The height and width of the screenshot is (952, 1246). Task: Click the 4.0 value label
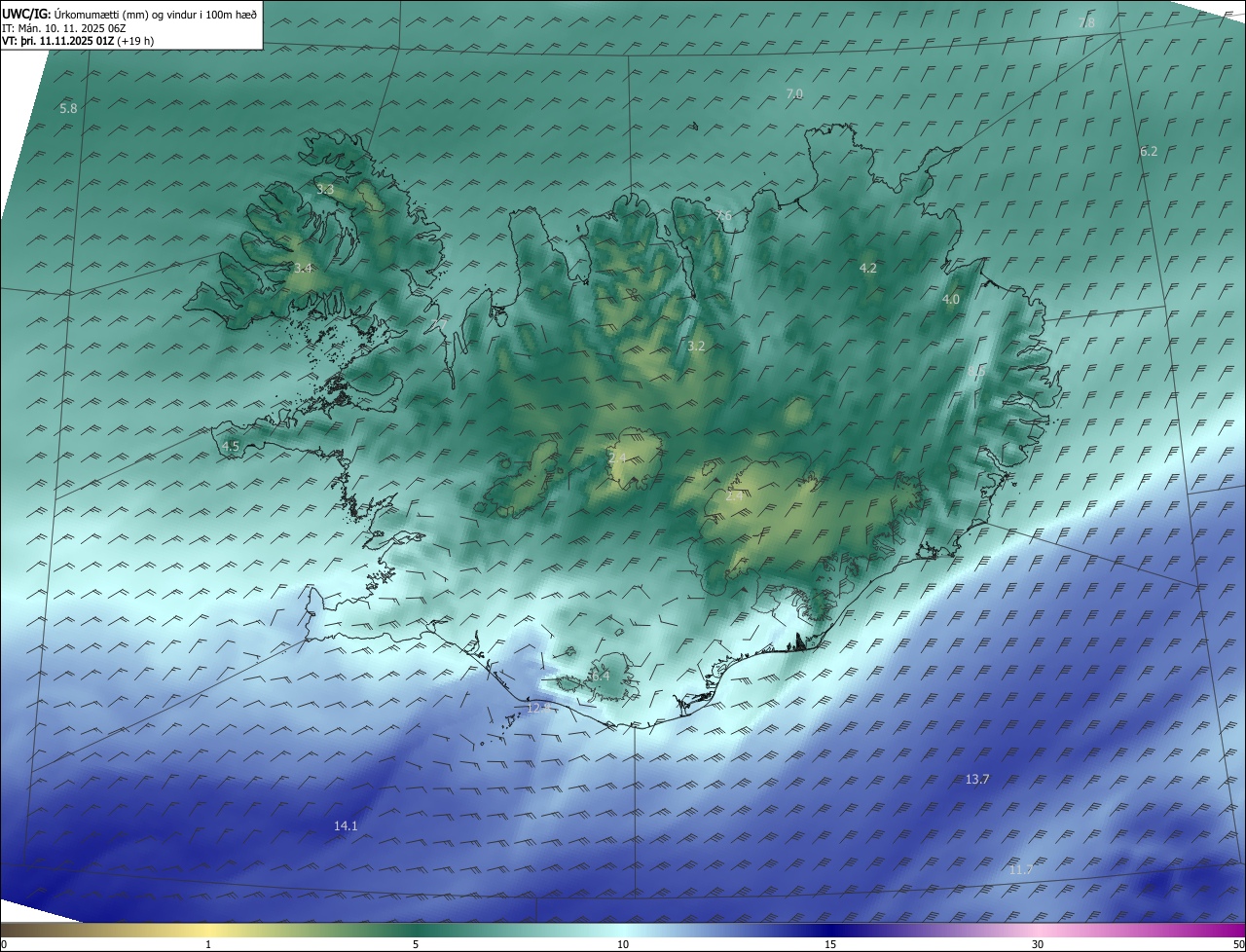coord(951,300)
